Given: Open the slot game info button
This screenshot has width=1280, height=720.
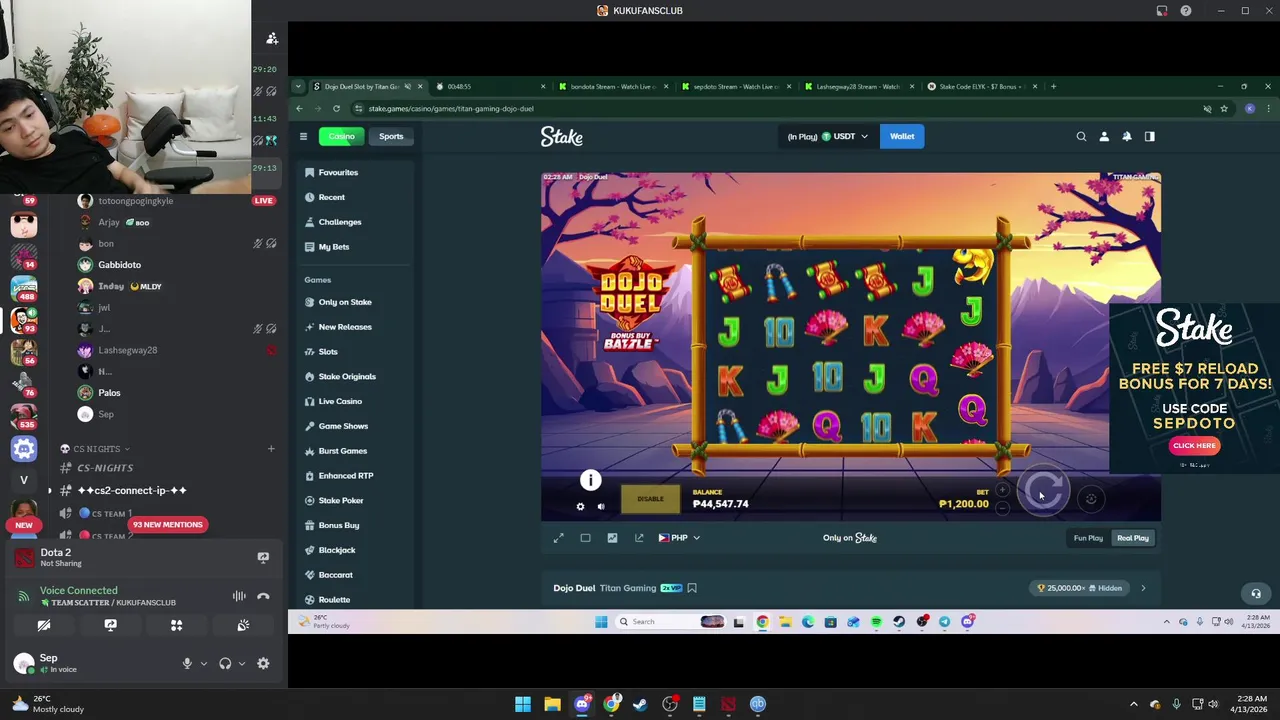Looking at the screenshot, I should [590, 481].
